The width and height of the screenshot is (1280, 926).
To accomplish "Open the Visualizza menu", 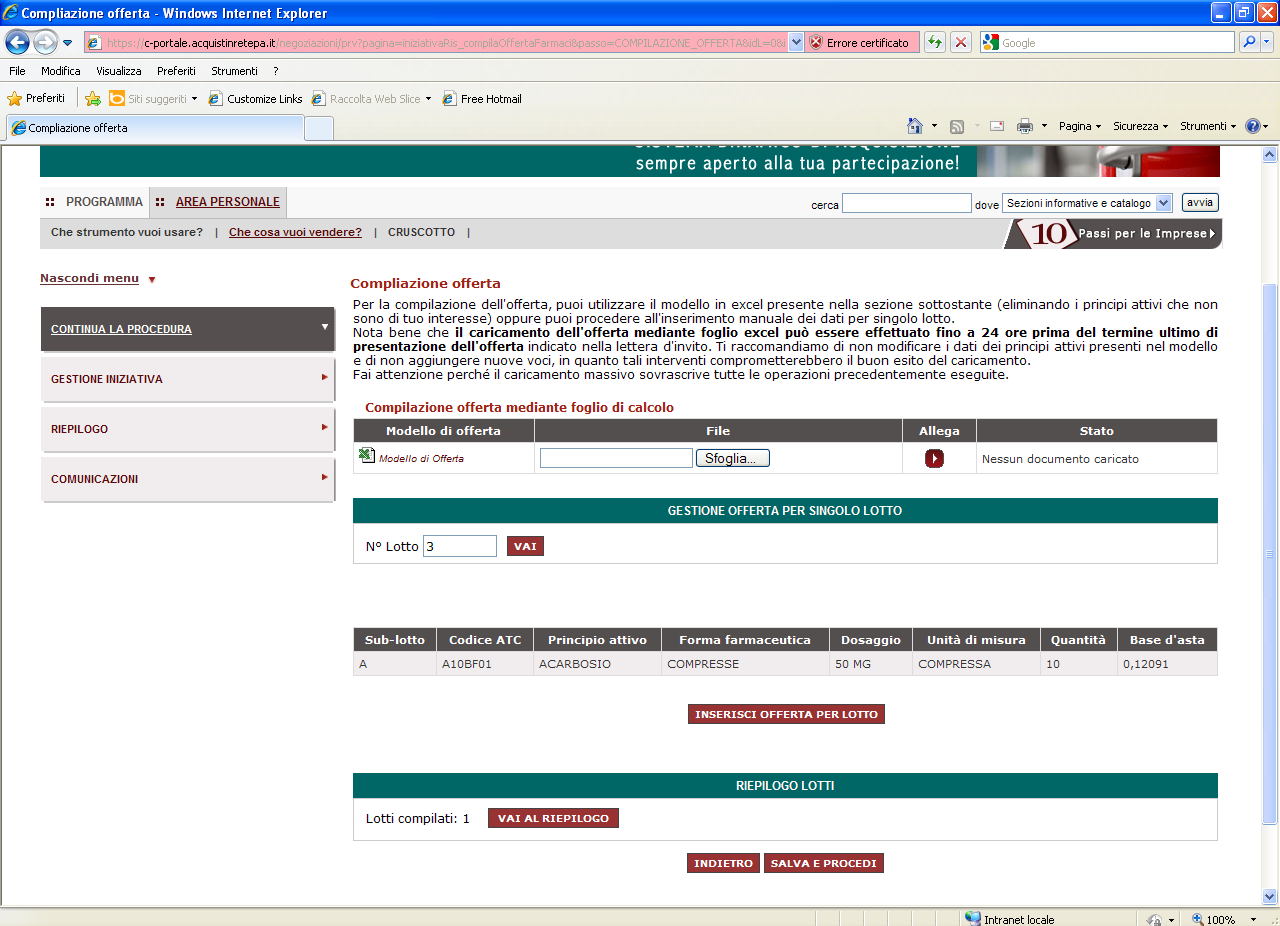I will 119,71.
